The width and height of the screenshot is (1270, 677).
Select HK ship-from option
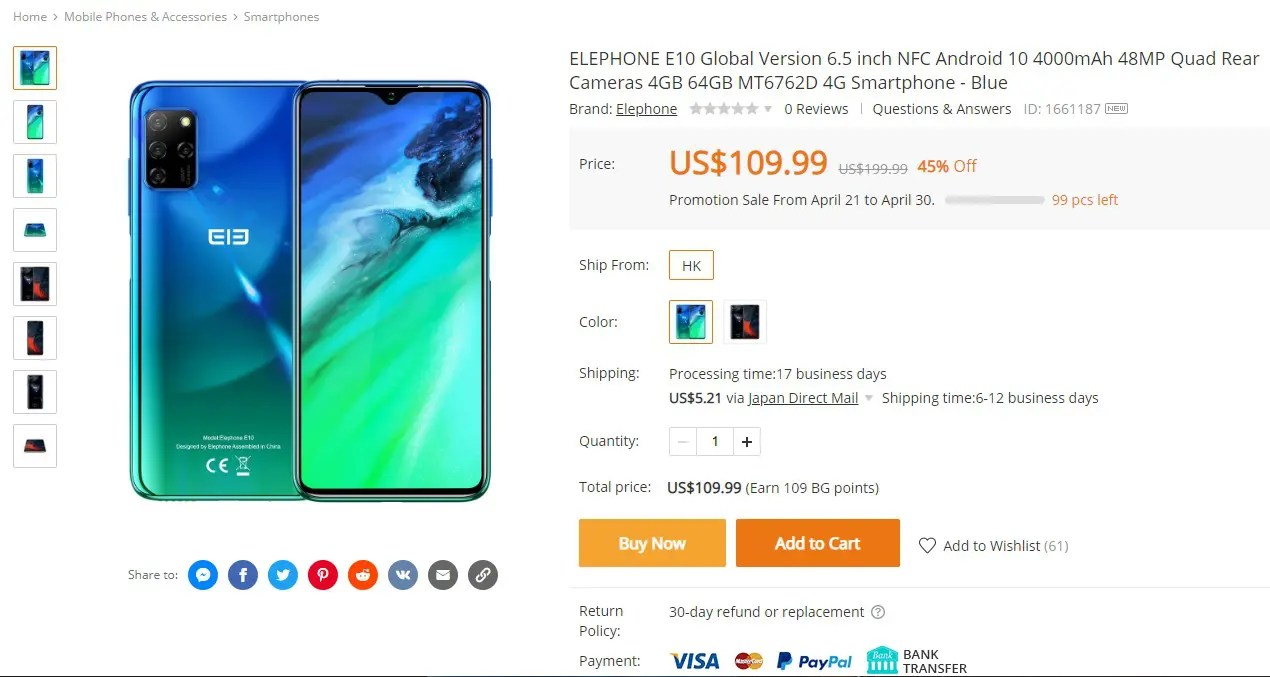691,265
